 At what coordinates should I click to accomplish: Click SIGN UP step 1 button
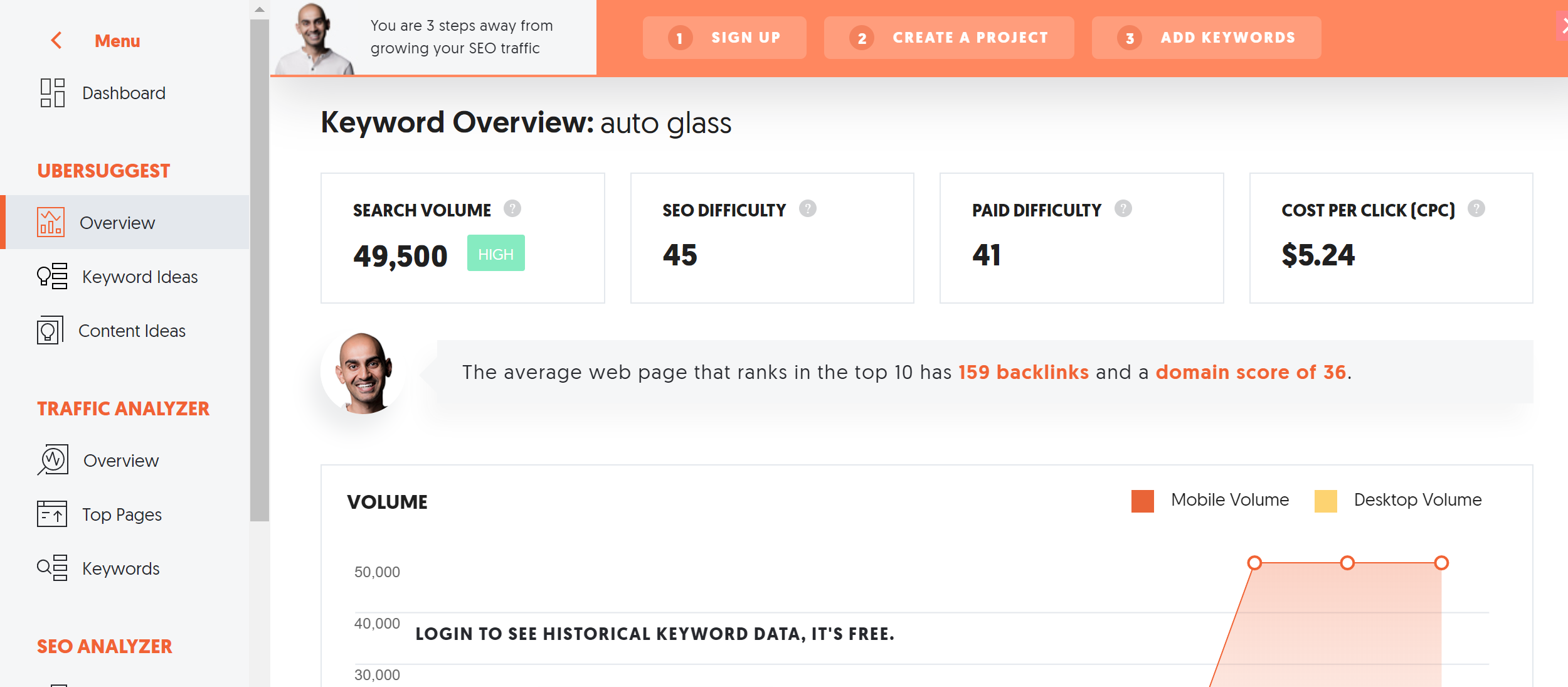click(x=727, y=37)
